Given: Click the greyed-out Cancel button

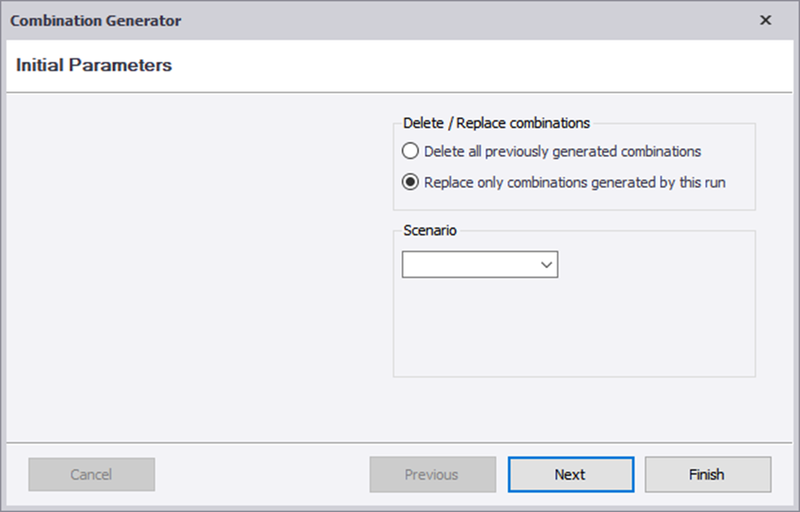Looking at the screenshot, I should click(x=91, y=474).
